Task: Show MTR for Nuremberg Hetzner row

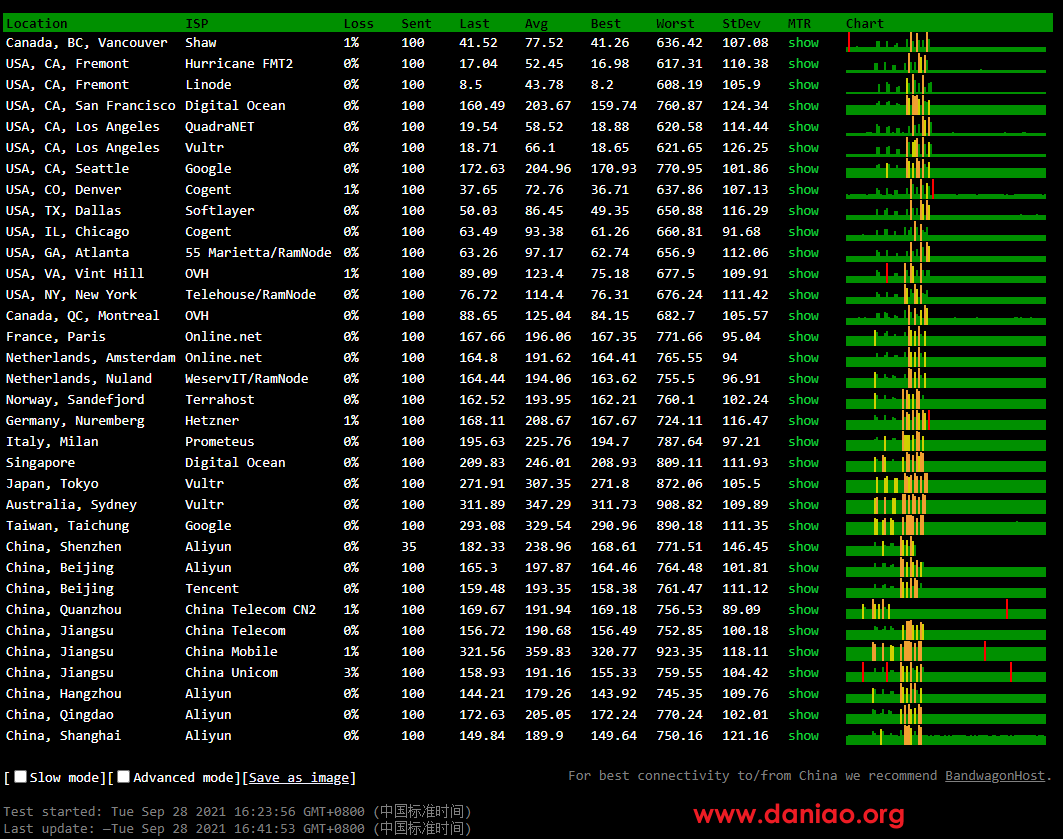Action: (x=803, y=421)
